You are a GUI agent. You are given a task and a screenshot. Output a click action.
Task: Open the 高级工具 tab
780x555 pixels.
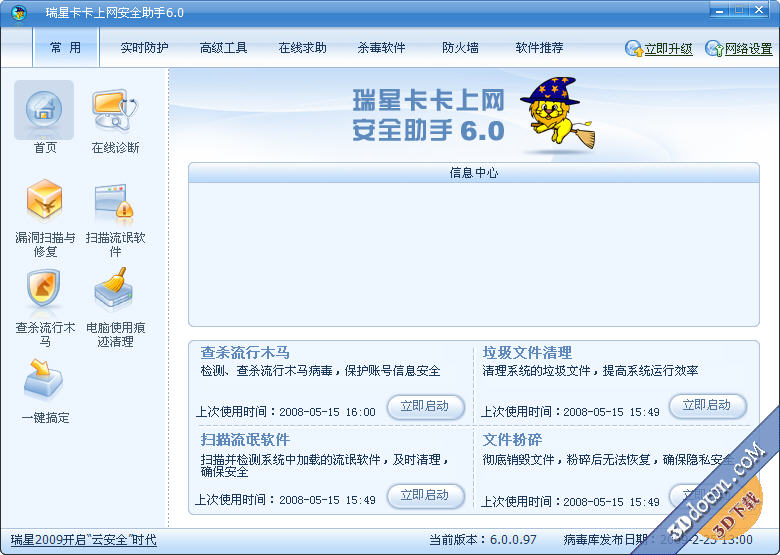[x=223, y=48]
